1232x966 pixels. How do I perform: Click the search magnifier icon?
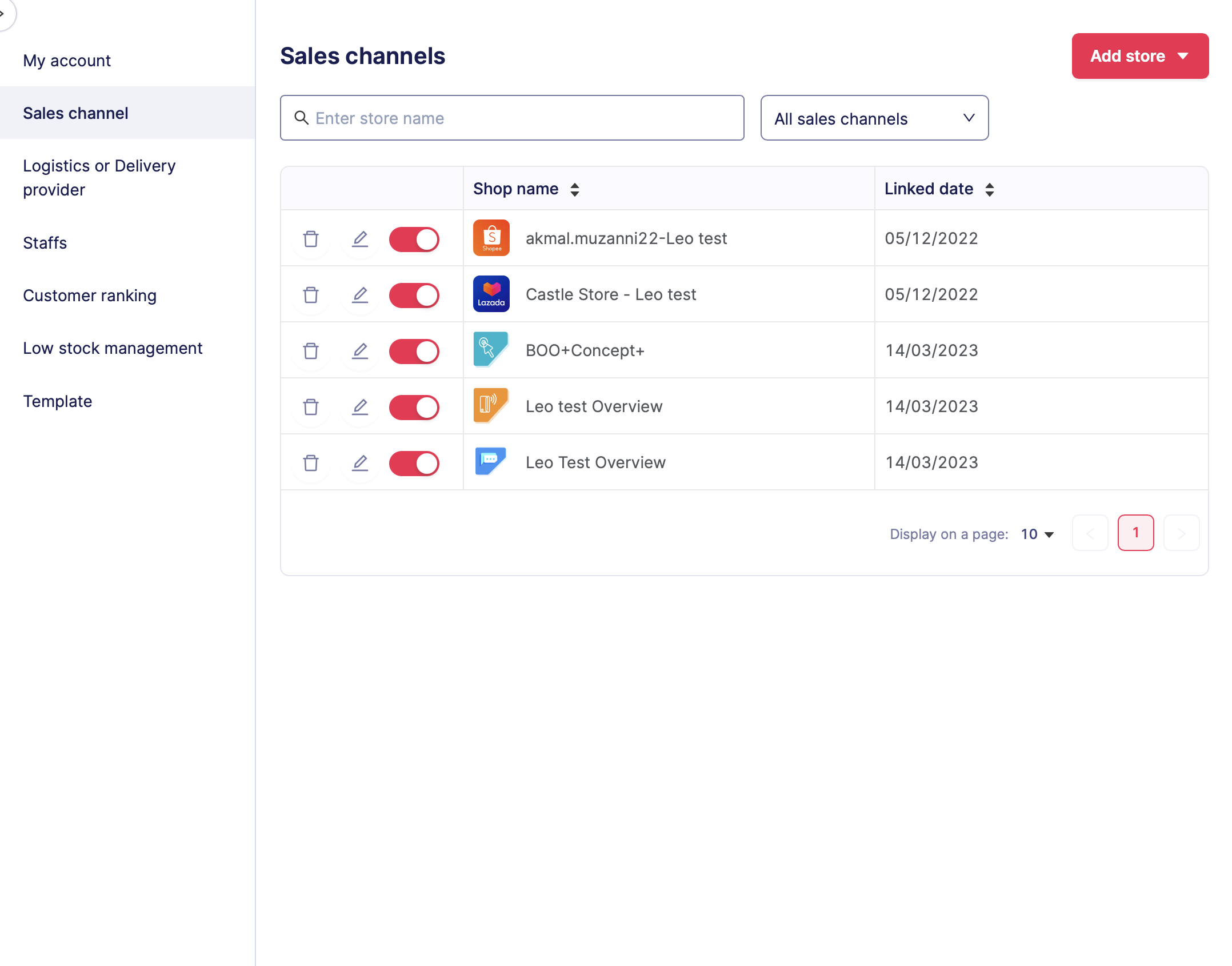click(301, 118)
